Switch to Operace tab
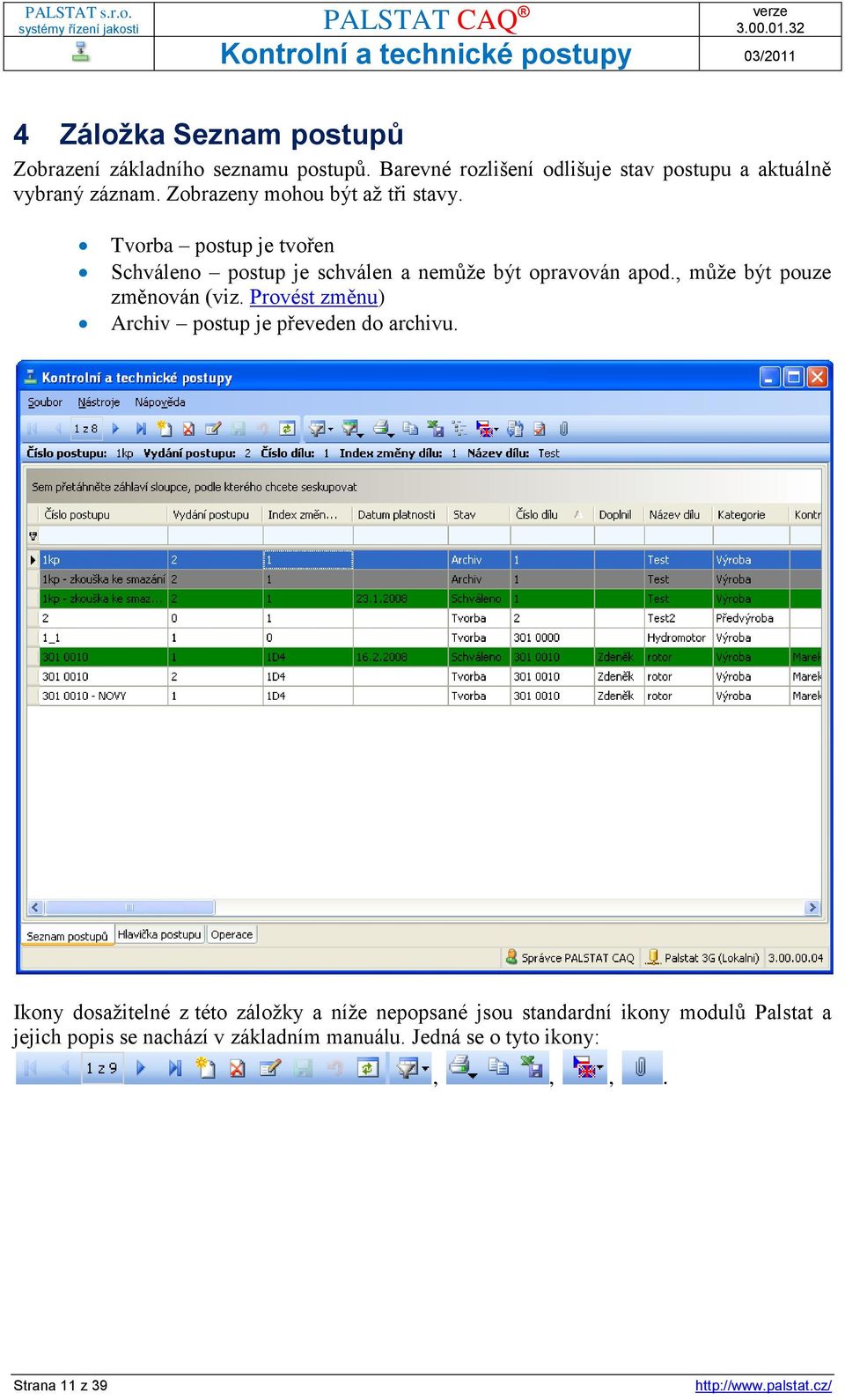 pyautogui.click(x=232, y=934)
